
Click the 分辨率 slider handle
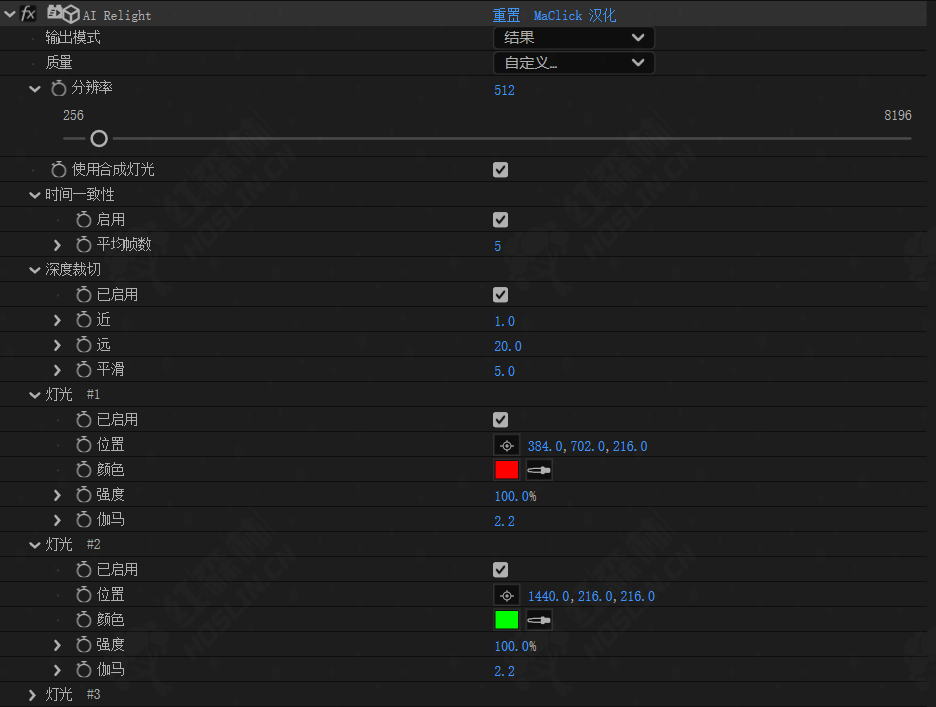tap(99, 139)
